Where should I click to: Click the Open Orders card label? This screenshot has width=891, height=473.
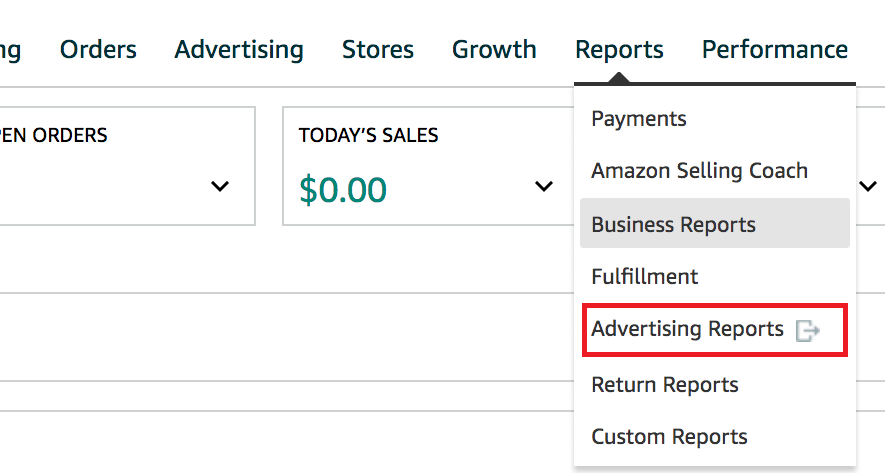pos(54,135)
